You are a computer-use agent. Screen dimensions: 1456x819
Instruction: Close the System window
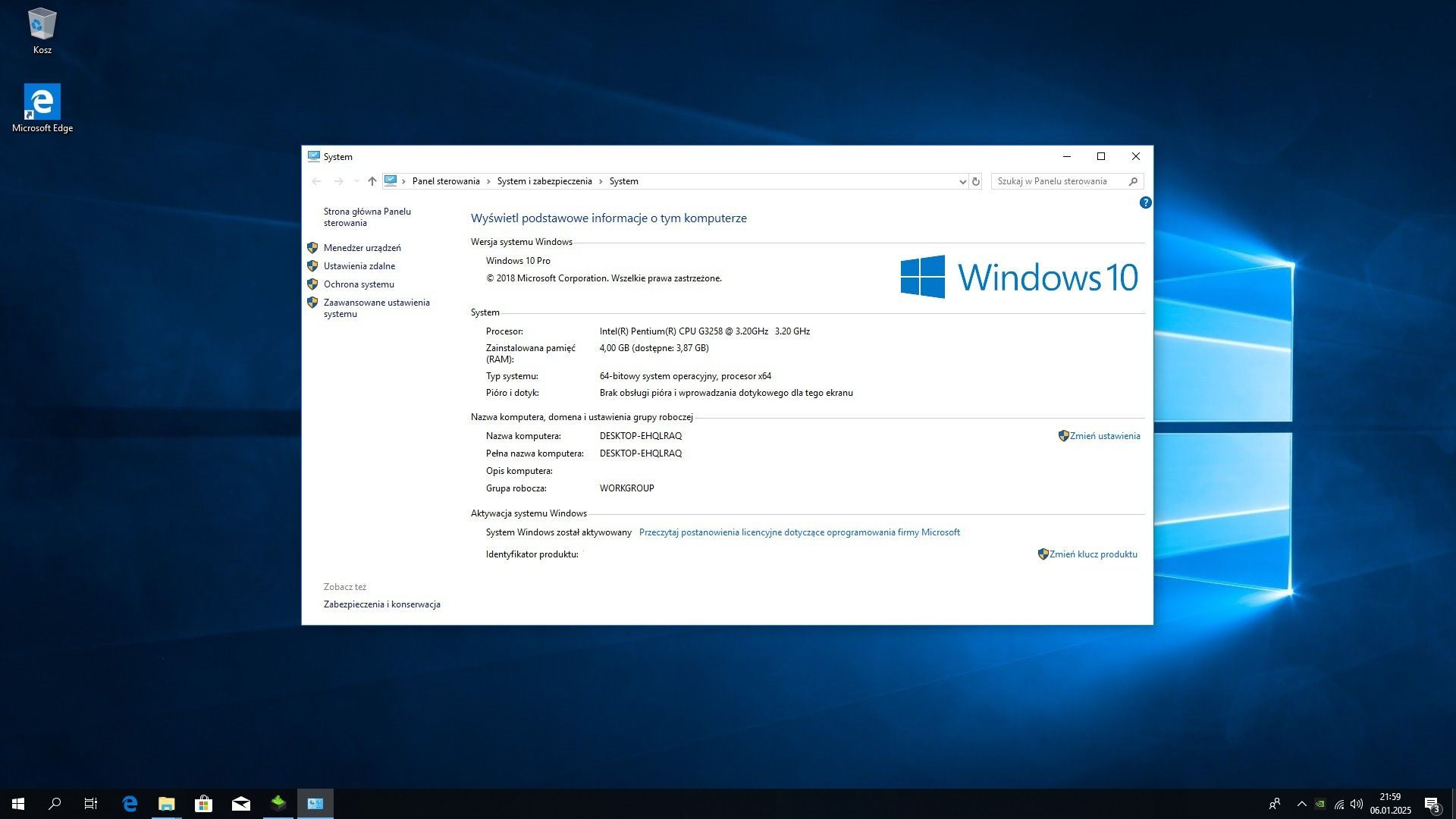pyautogui.click(x=1136, y=156)
